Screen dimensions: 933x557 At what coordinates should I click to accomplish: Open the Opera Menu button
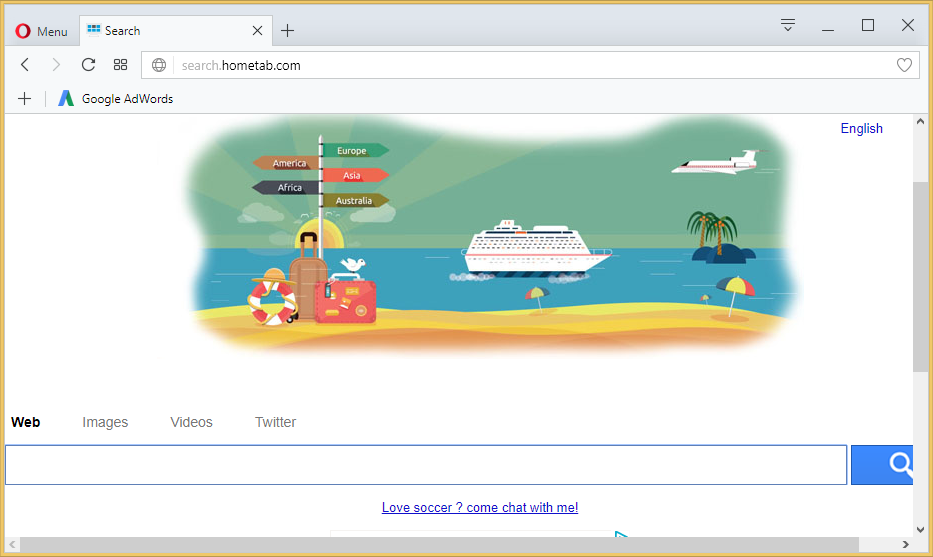pos(41,31)
